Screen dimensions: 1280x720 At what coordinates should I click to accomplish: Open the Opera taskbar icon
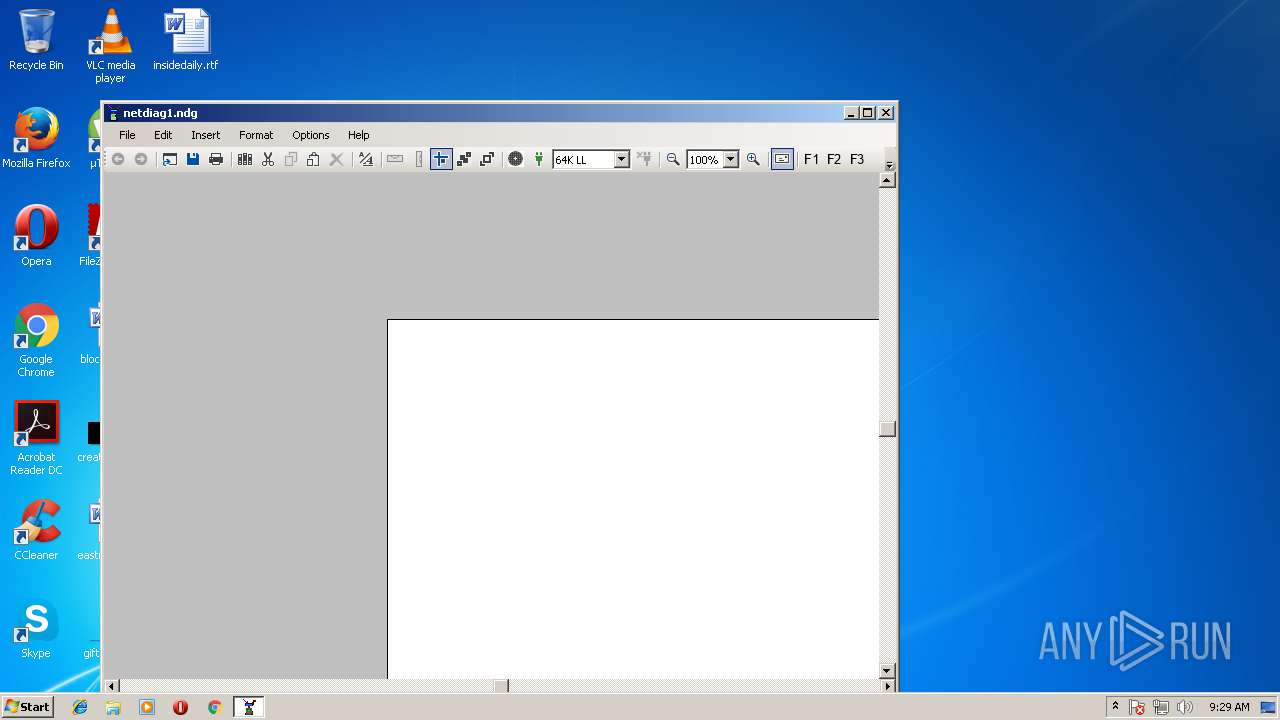pyautogui.click(x=180, y=707)
